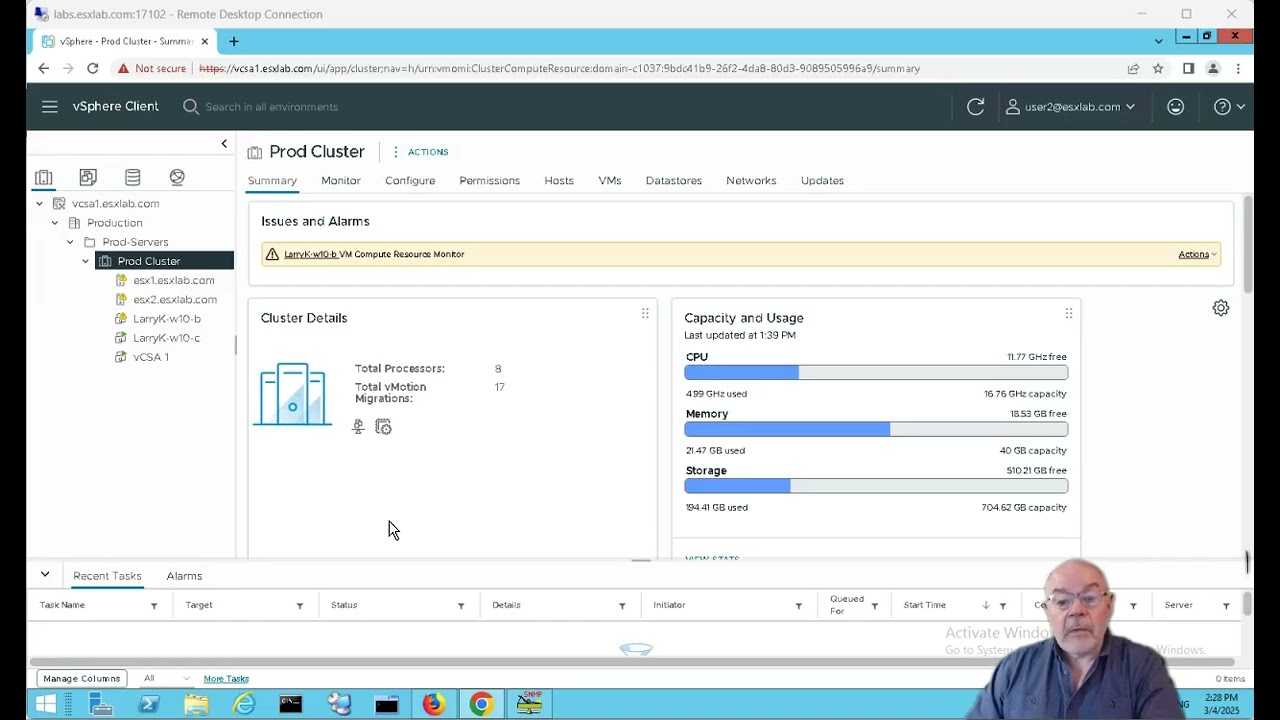
Task: Collapse the Recent Tasks bottom panel
Action: (45, 575)
